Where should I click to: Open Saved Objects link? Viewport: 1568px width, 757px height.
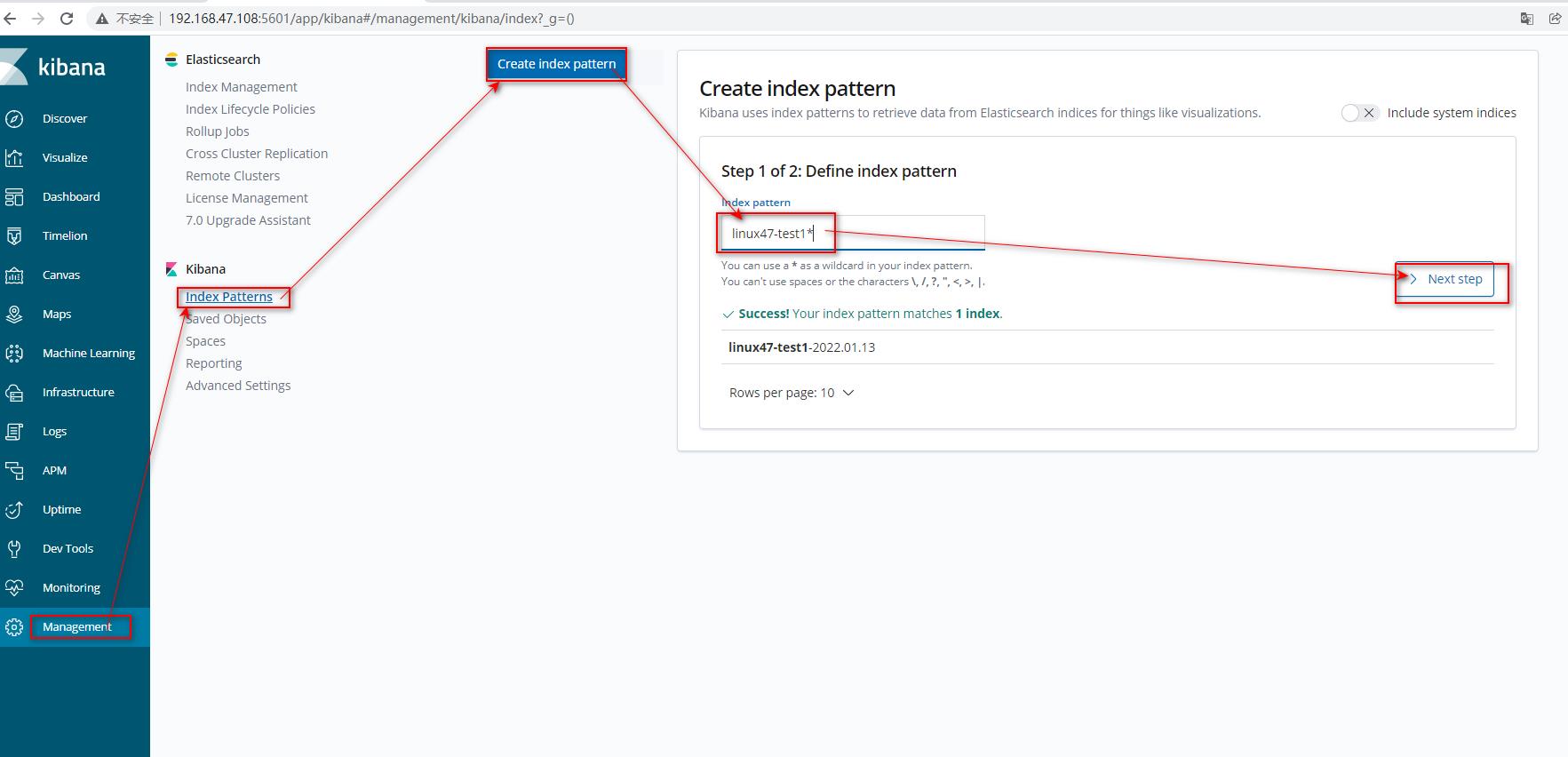(x=226, y=319)
